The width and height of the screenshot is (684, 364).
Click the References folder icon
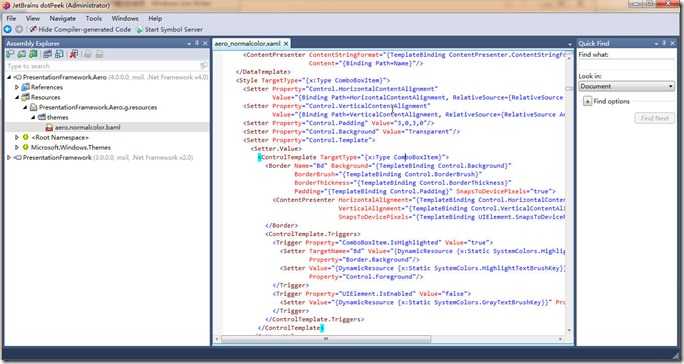click(x=25, y=87)
